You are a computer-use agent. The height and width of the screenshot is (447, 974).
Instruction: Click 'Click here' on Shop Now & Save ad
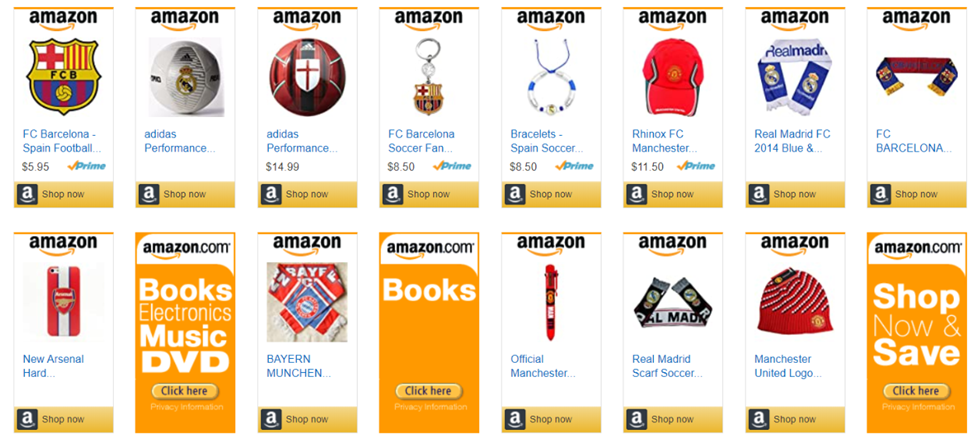[x=917, y=391]
